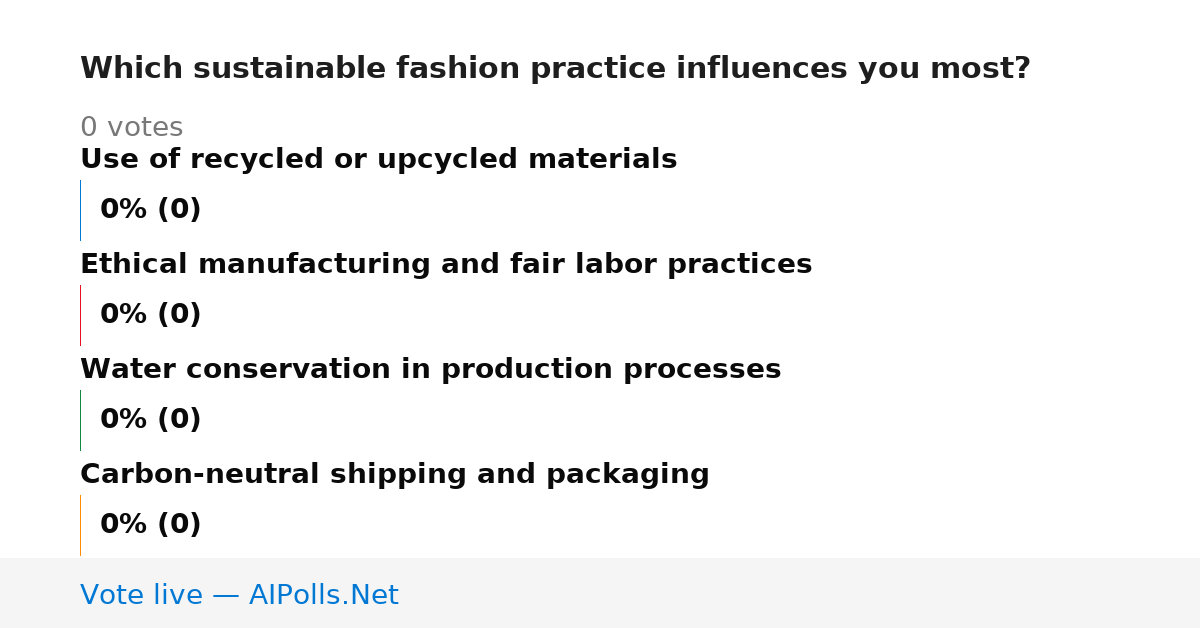Image resolution: width=1200 pixels, height=628 pixels.
Task: Click the red bar for ethical manufacturing
Action: (x=80, y=315)
